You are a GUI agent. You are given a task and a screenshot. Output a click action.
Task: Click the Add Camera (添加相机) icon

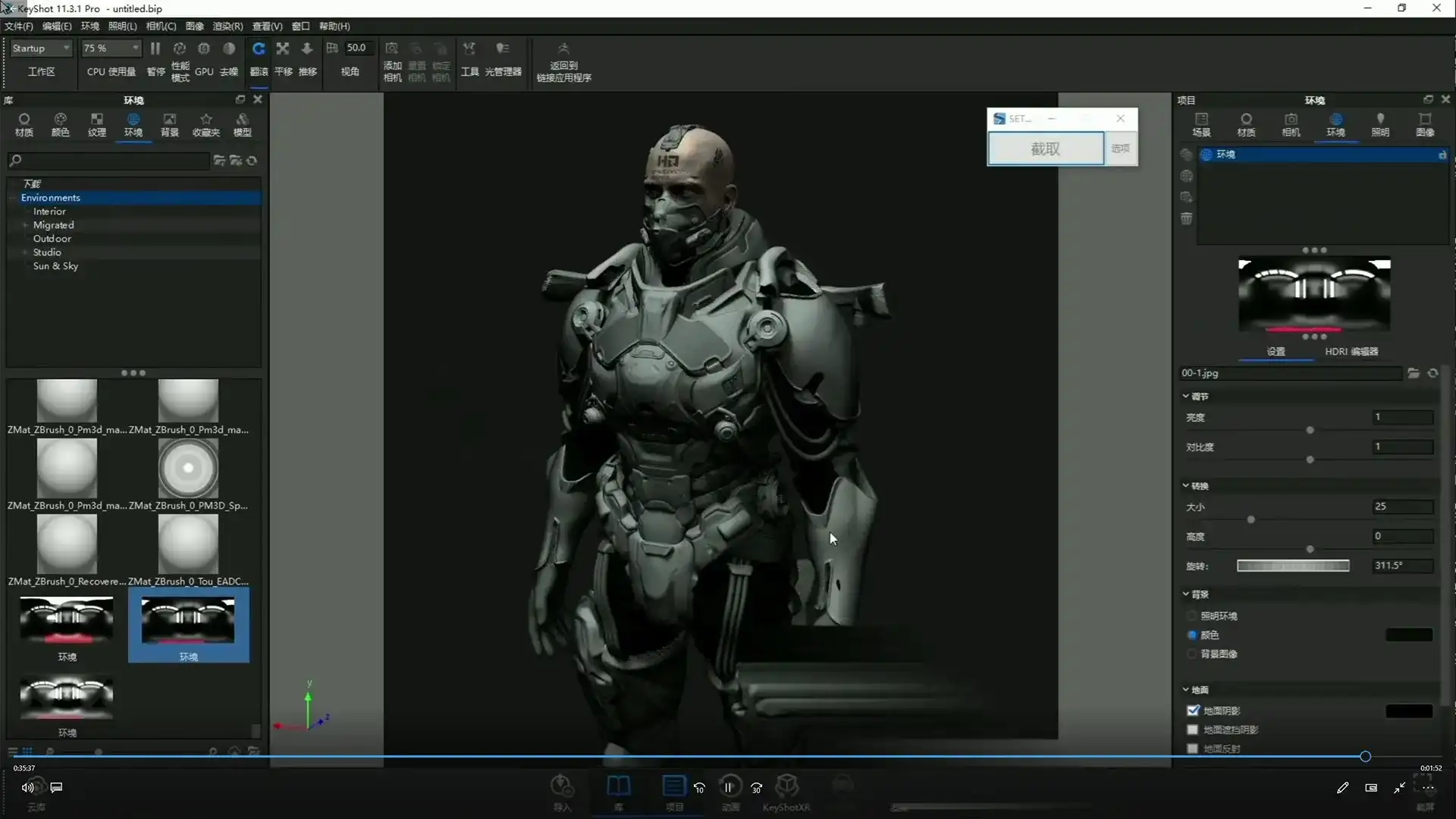(x=392, y=49)
